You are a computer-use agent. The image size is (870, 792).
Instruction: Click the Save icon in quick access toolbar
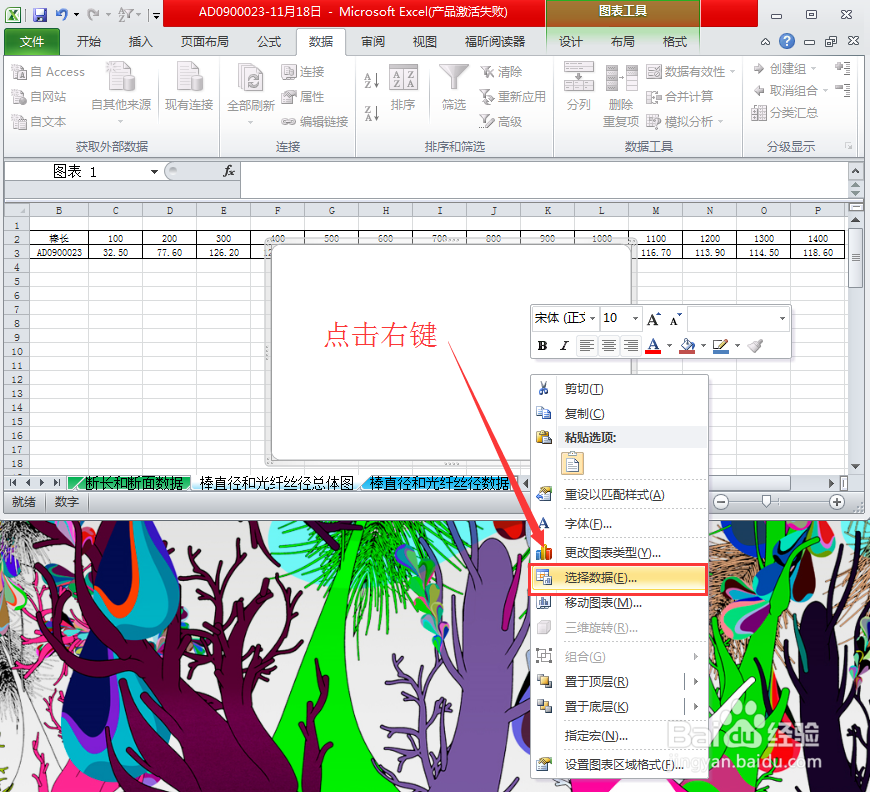coord(39,14)
